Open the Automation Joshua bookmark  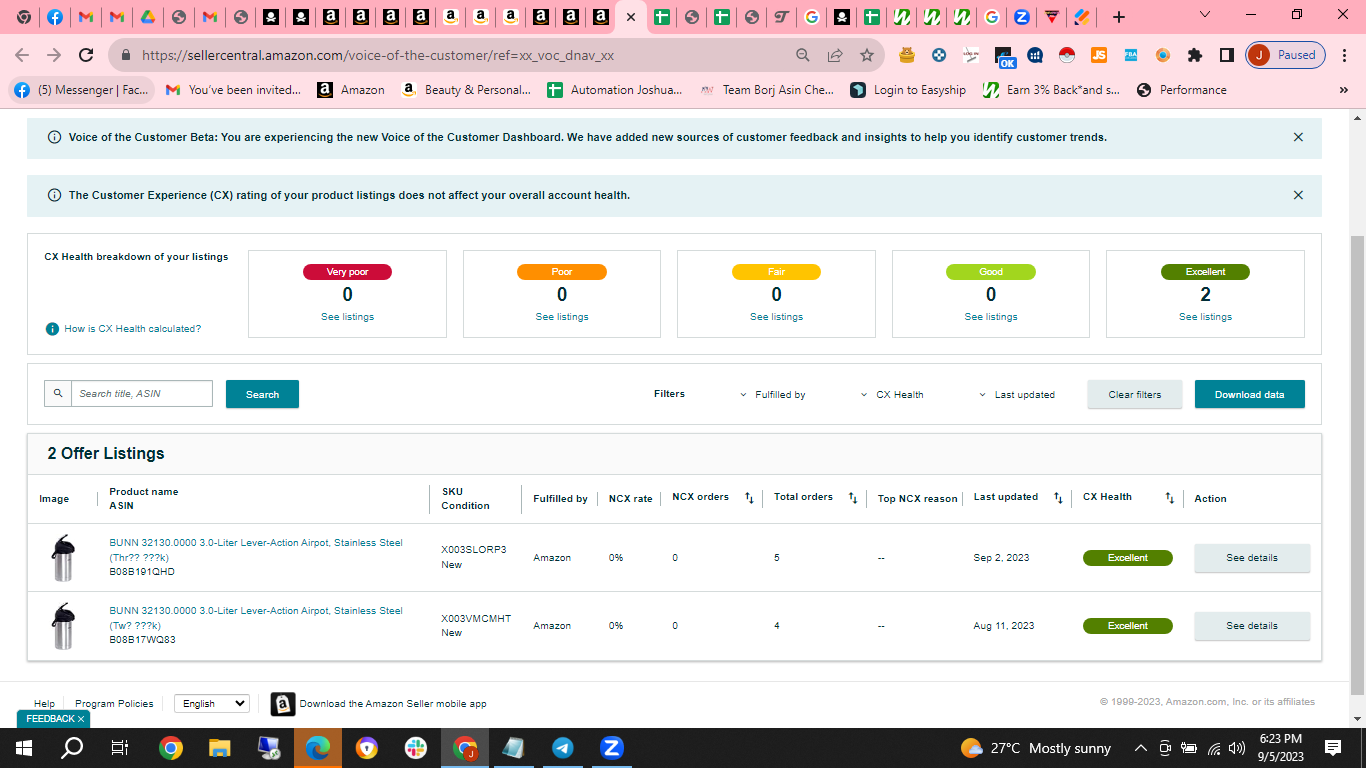[615, 90]
